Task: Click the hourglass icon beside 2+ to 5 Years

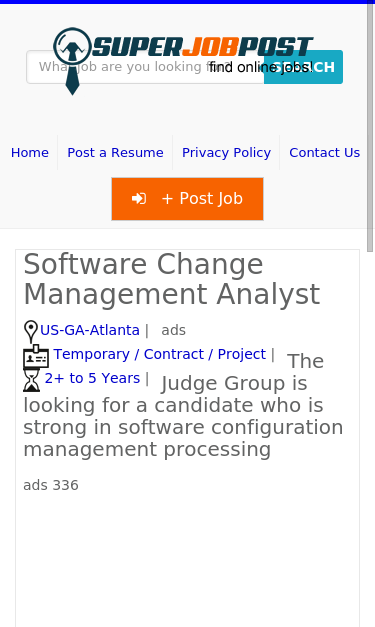Action: point(32,380)
